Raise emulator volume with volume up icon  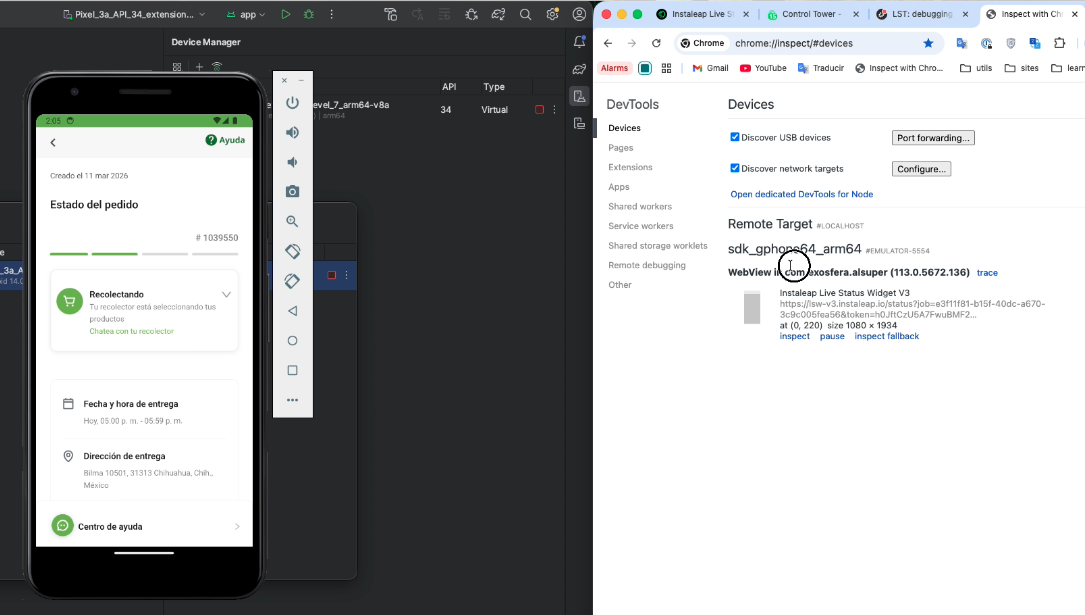pyautogui.click(x=293, y=132)
